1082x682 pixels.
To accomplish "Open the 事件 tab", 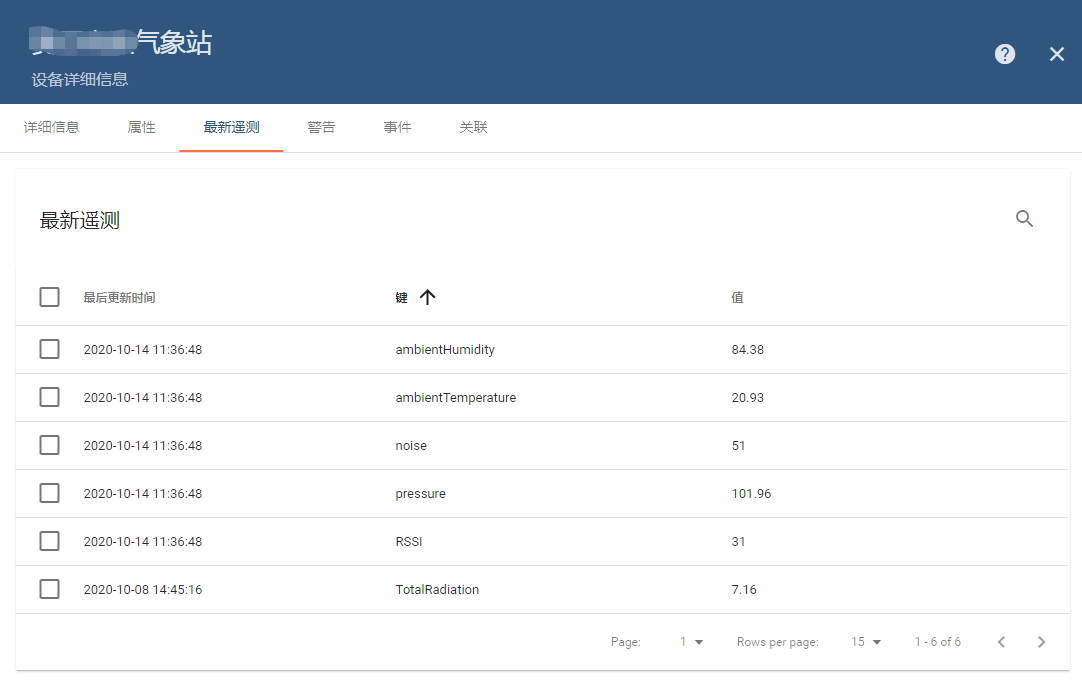I will pyautogui.click(x=397, y=128).
